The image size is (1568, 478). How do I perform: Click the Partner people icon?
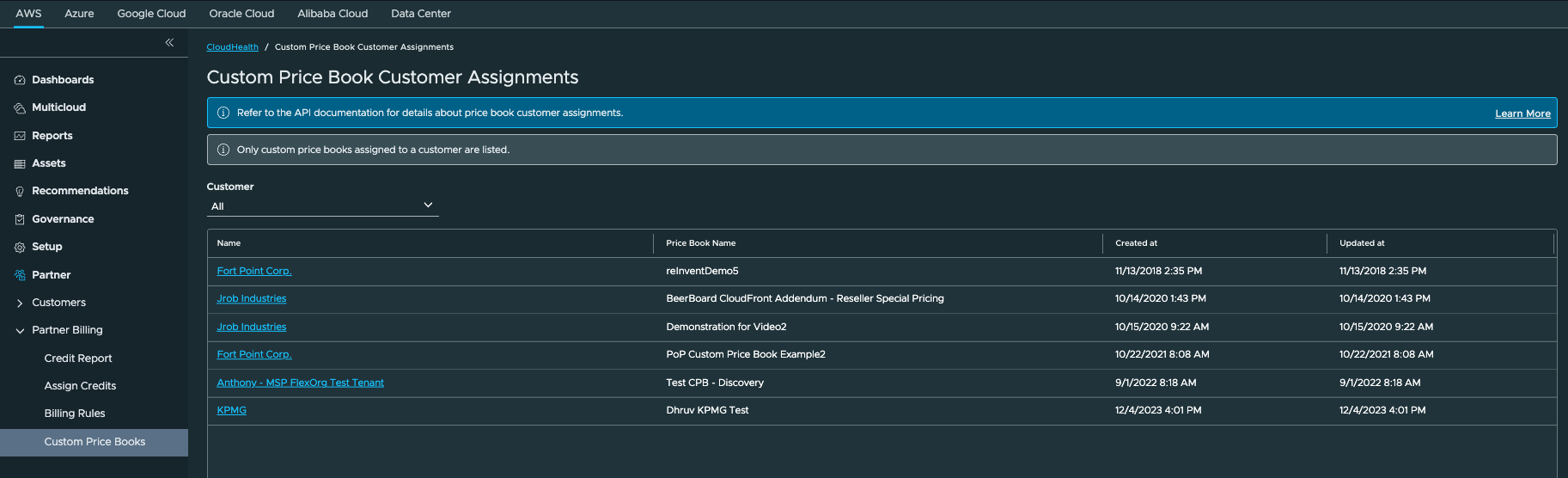pos(20,275)
